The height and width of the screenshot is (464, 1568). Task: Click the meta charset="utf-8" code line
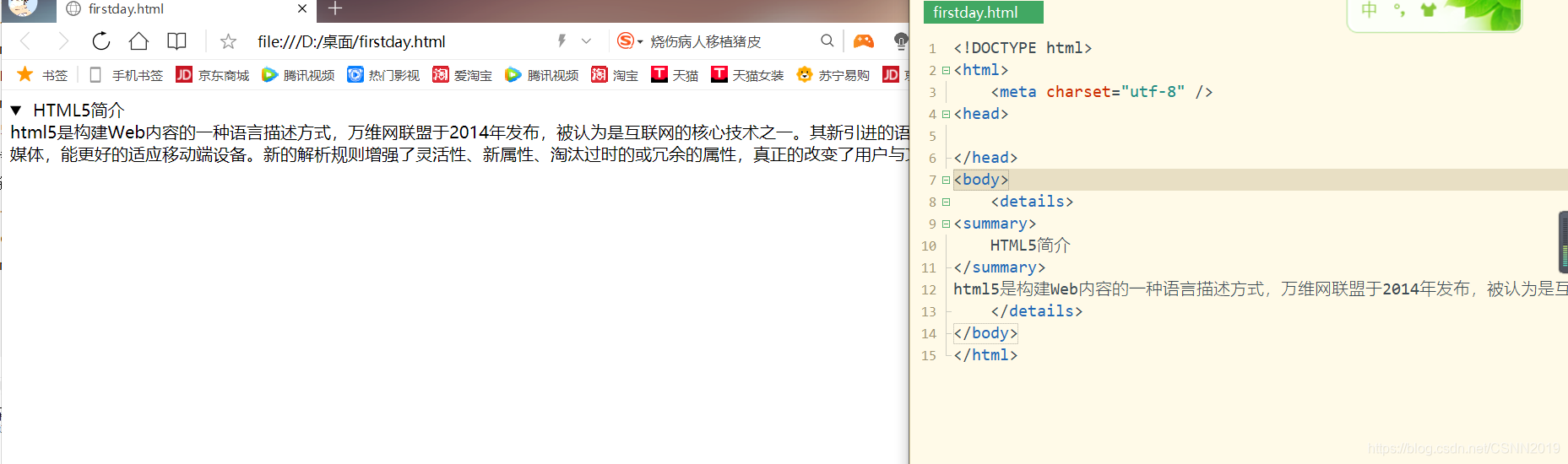(x=1102, y=92)
